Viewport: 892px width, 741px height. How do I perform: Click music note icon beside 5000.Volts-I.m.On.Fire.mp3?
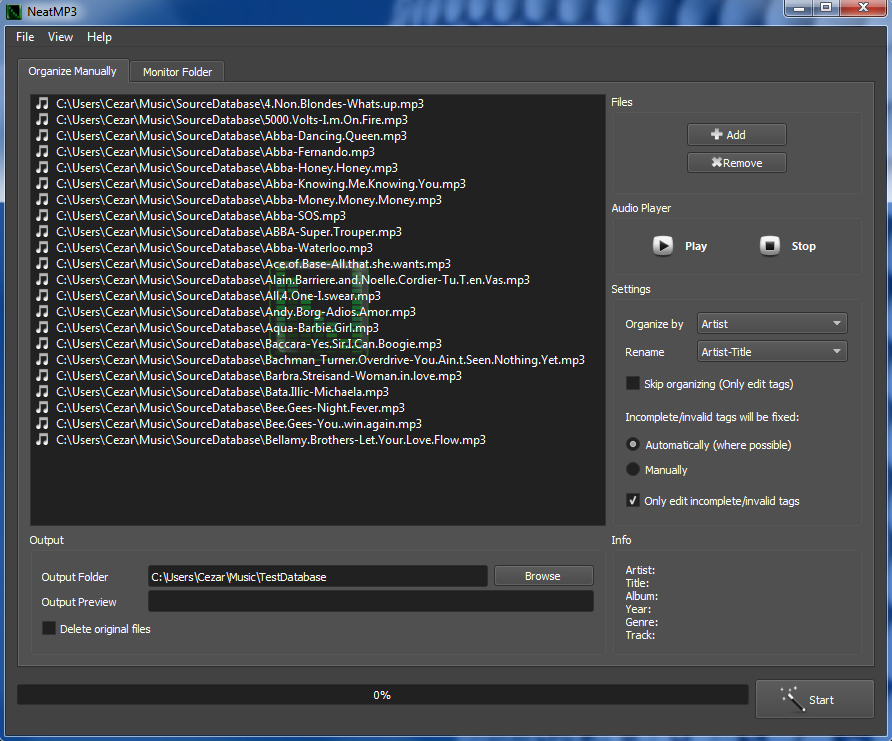click(42, 119)
